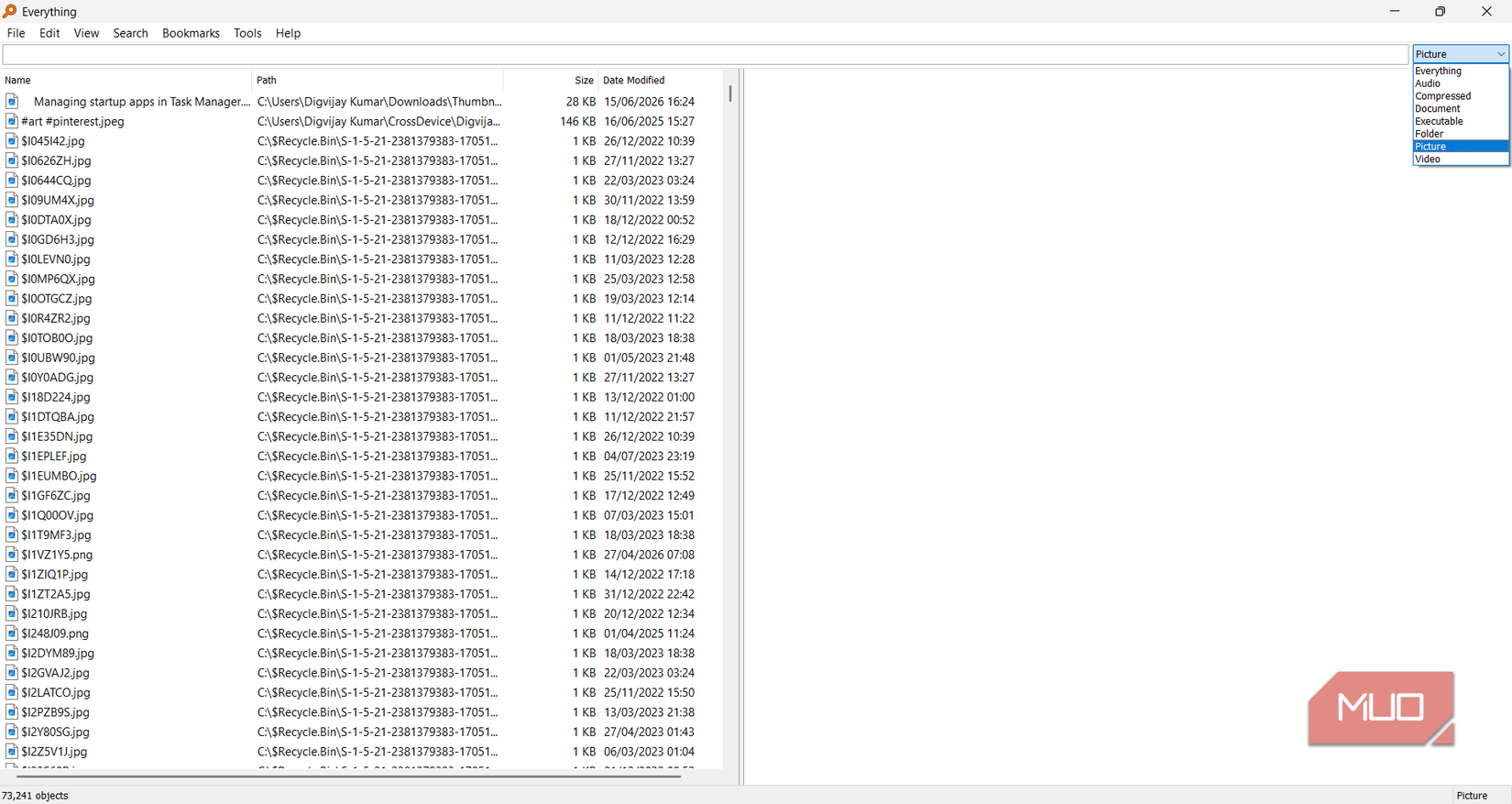Image resolution: width=1512 pixels, height=804 pixels.
Task: Click file icon of #art #pinterest.jpeg
Action: click(12, 121)
